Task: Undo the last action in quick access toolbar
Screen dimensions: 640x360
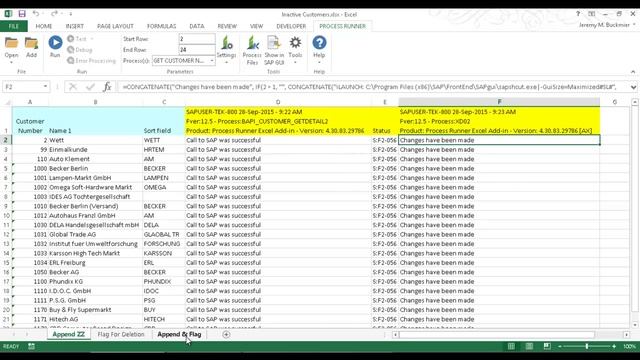Action: pos(36,14)
